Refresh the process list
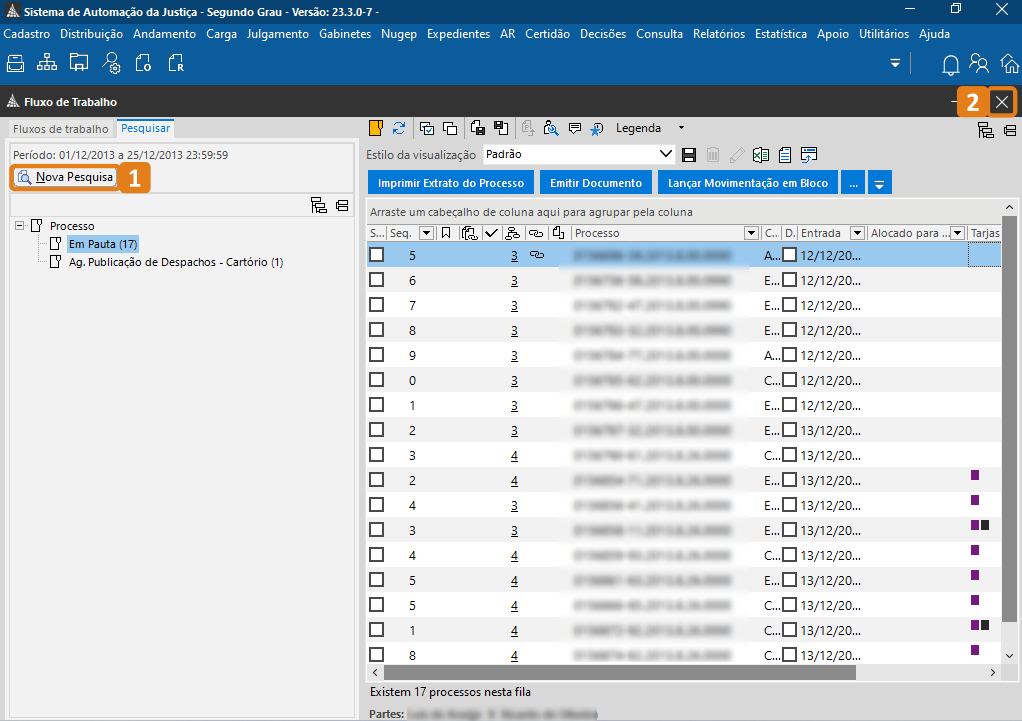The width and height of the screenshot is (1022, 721). (x=399, y=128)
